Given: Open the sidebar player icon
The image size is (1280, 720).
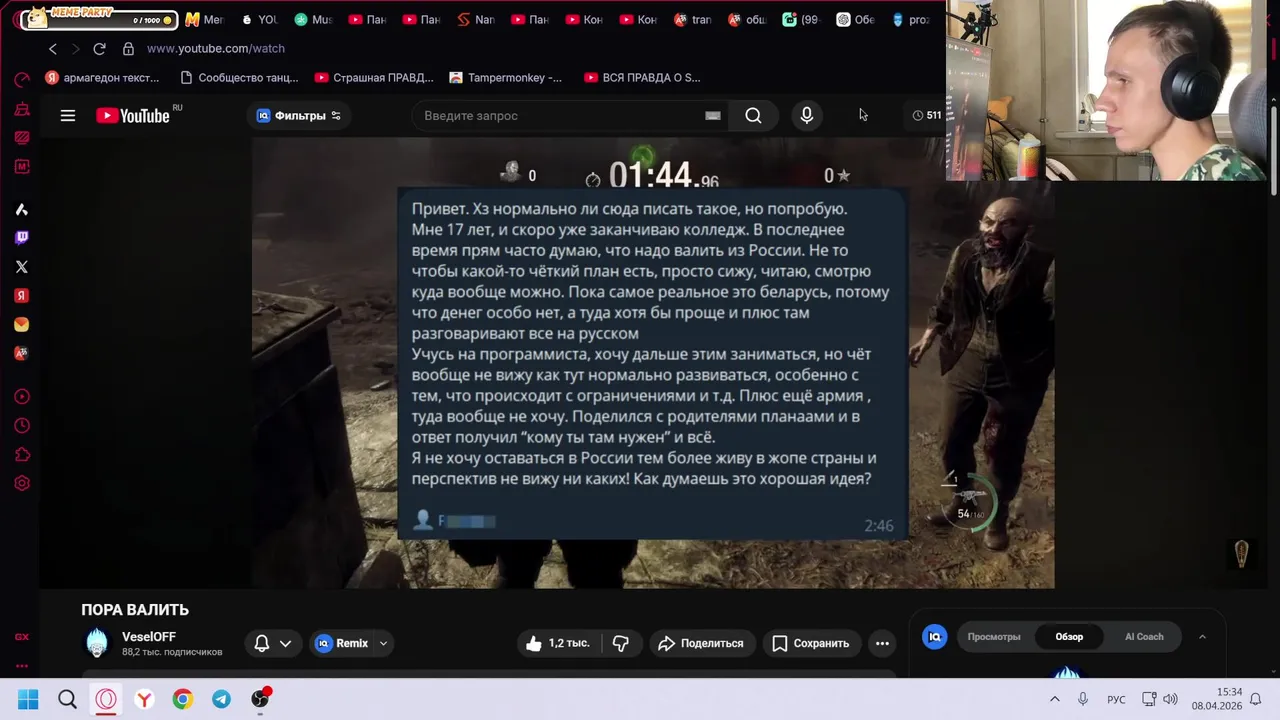Looking at the screenshot, I should click(x=22, y=396).
